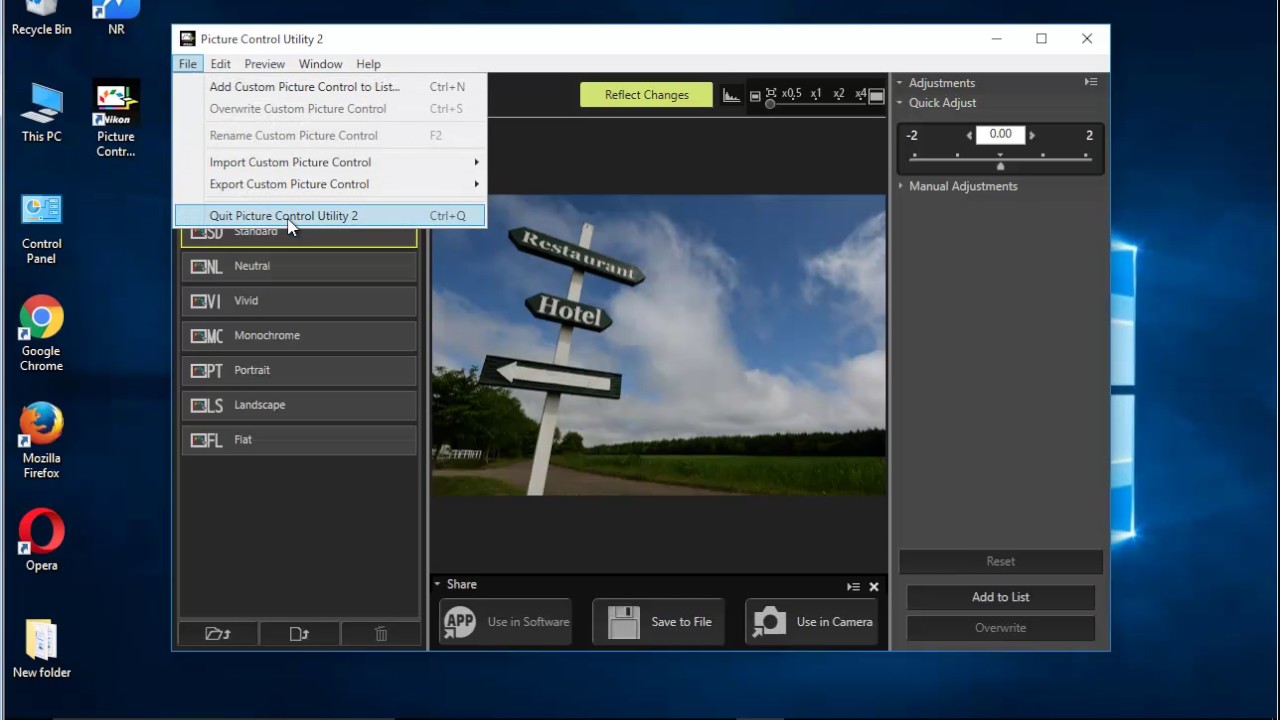Select the Vivid picture control
Image resolution: width=1280 pixels, height=720 pixels.
(299, 301)
